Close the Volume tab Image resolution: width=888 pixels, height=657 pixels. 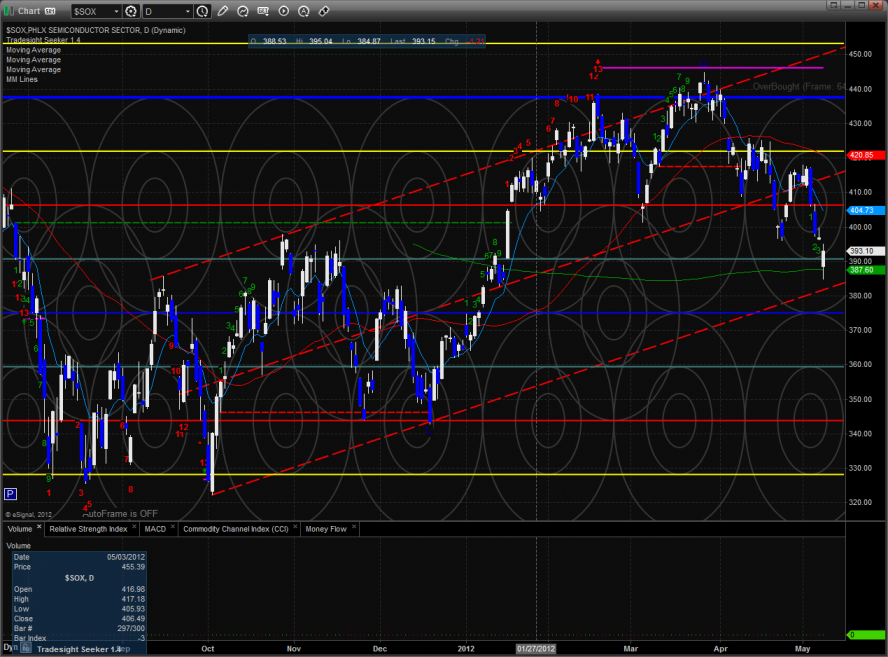click(39, 528)
